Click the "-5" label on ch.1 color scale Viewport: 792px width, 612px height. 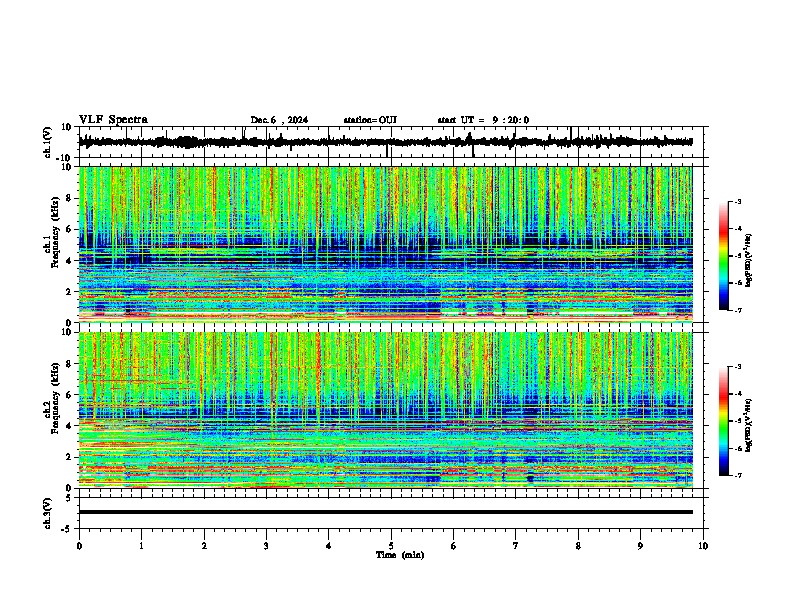coord(738,256)
